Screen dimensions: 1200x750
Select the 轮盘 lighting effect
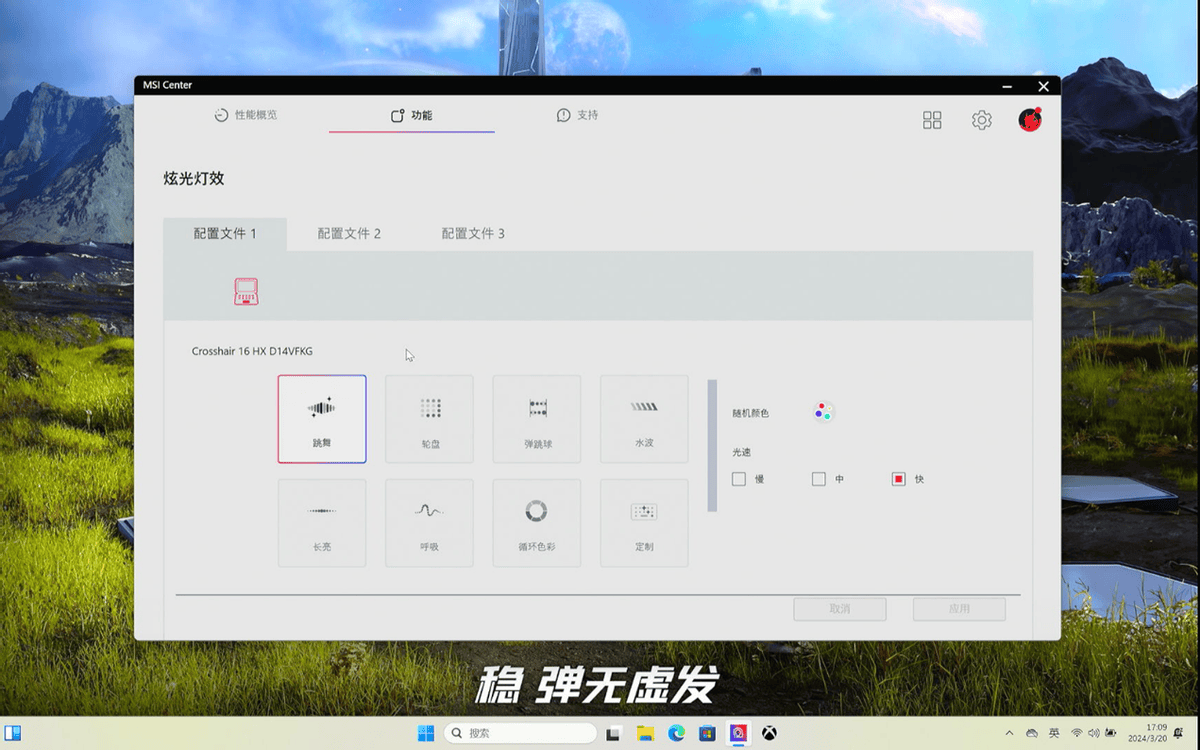[430, 419]
